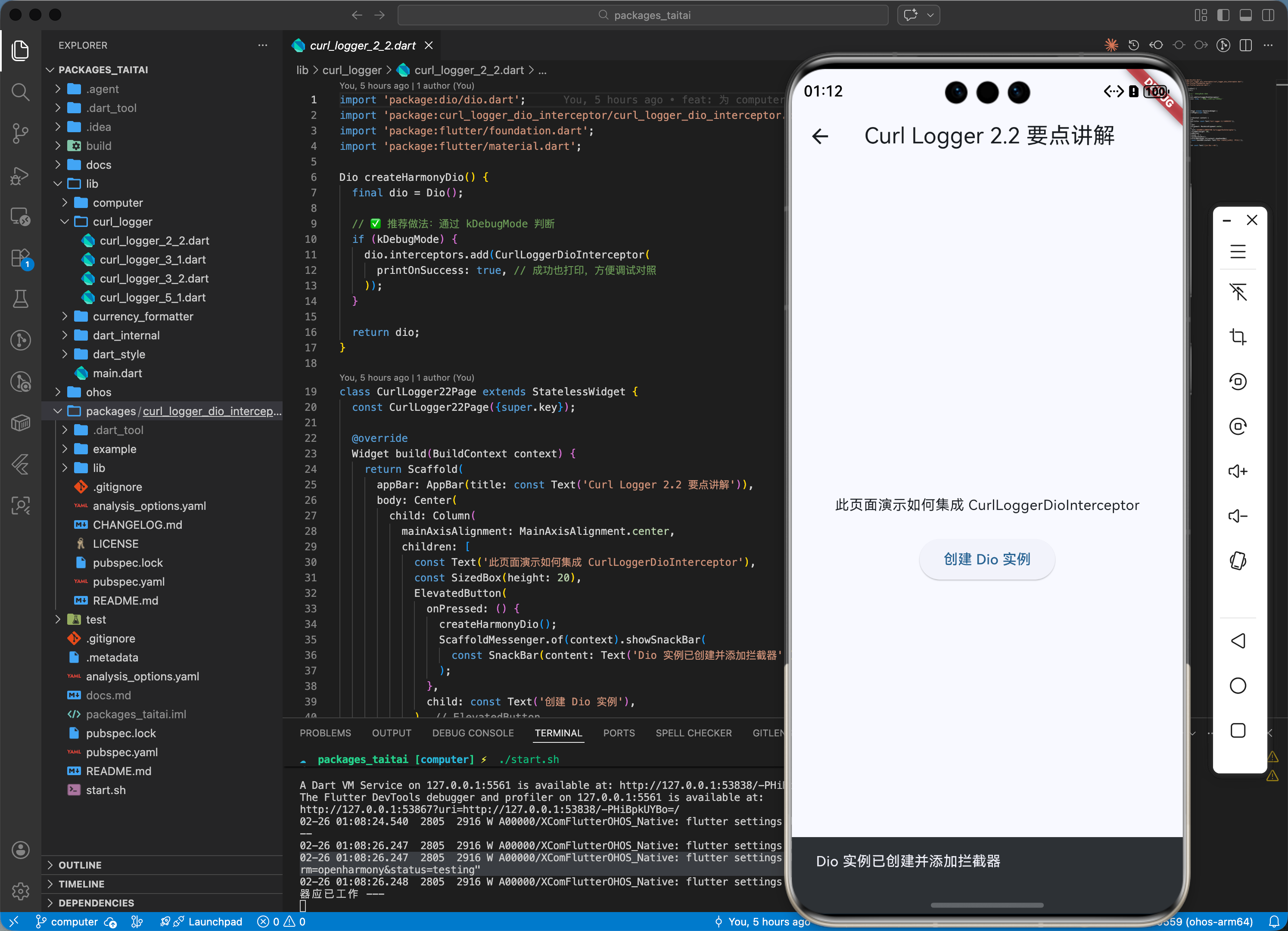Expand the OUTLINE section

80,865
